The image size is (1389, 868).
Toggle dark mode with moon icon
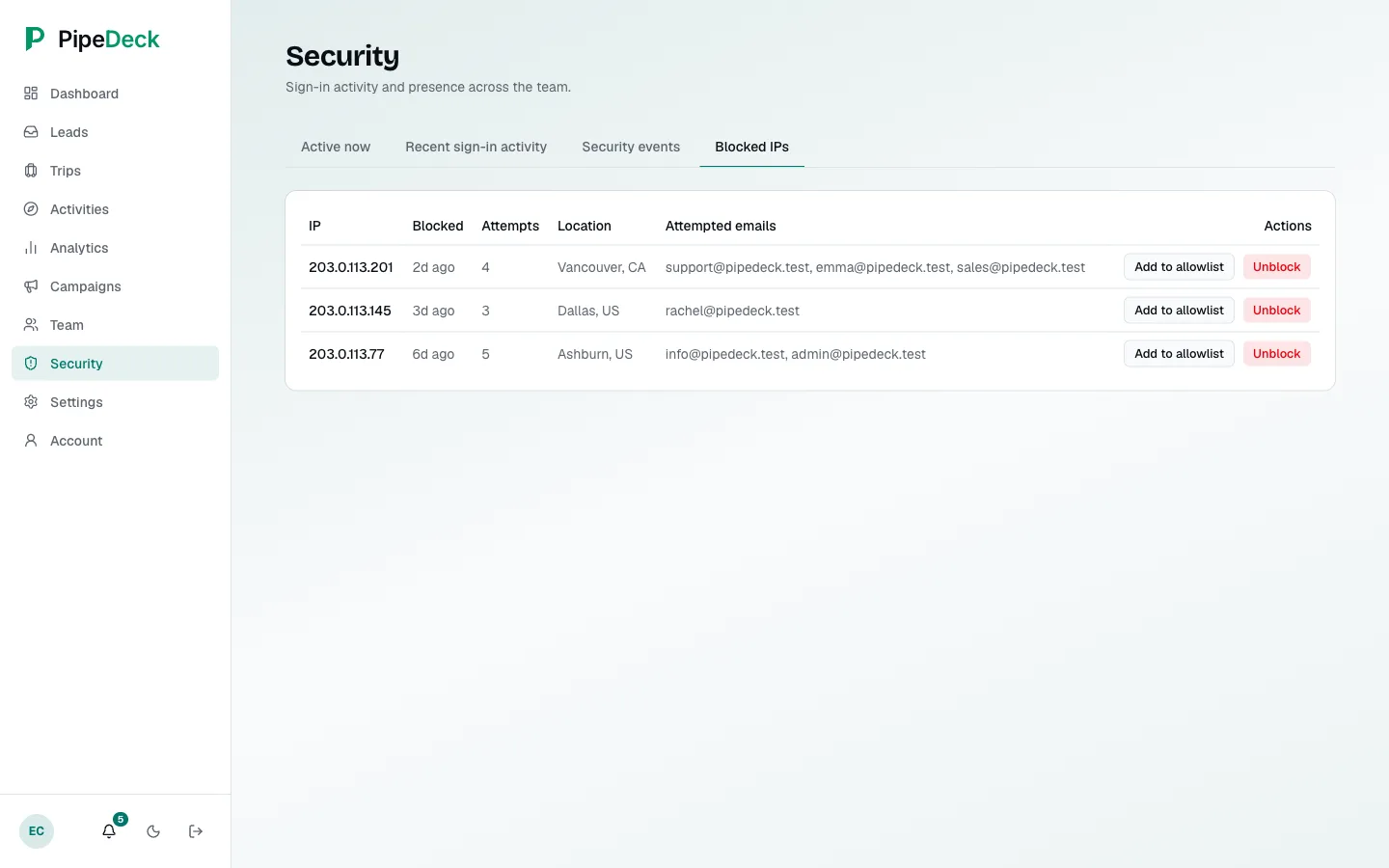pyautogui.click(x=153, y=831)
